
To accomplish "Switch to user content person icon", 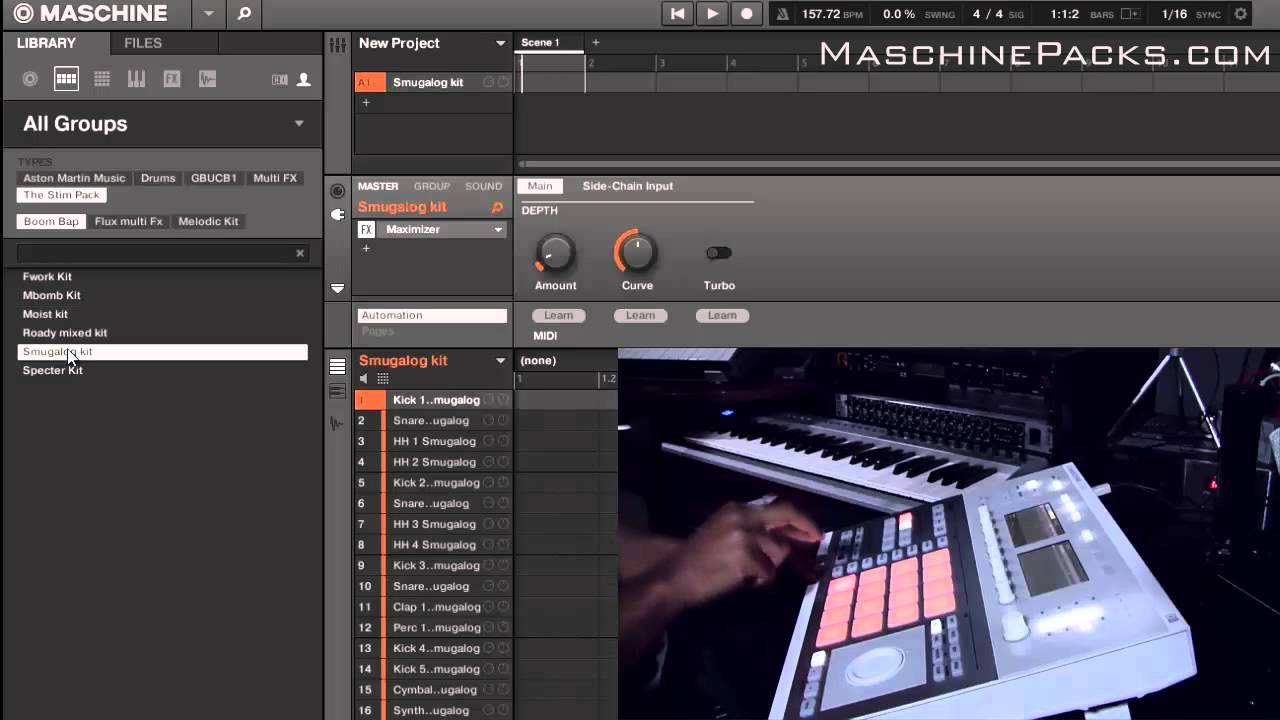I will click(304, 80).
